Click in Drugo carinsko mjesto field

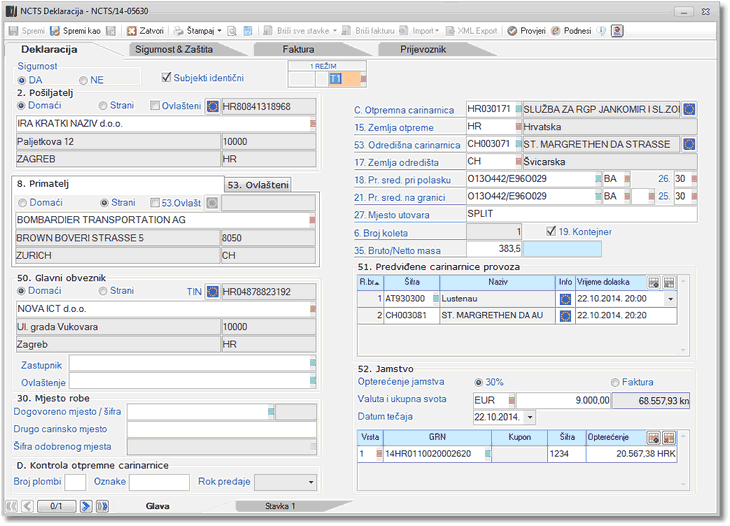tap(222, 429)
